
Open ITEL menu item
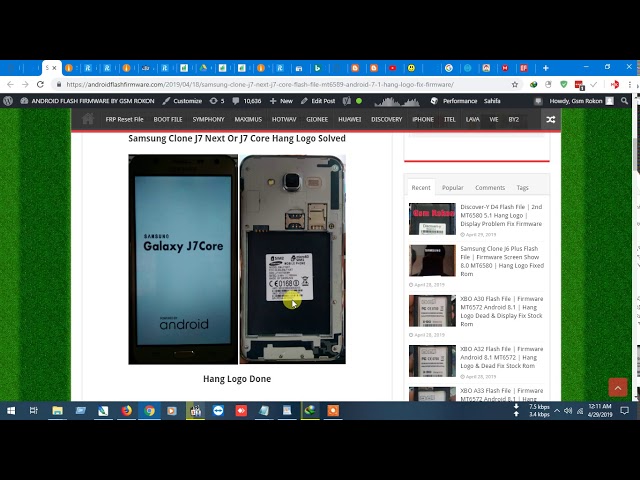tap(450, 119)
